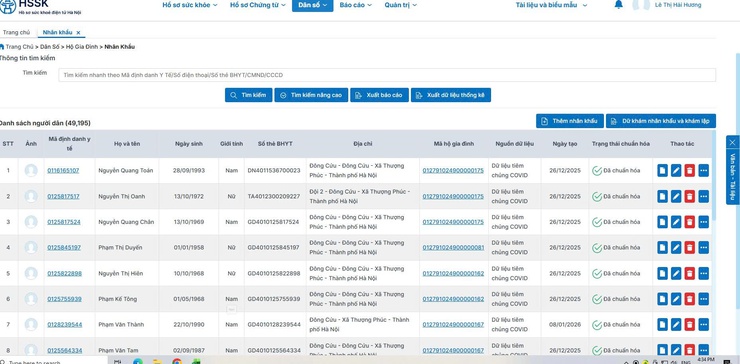This screenshot has width=740, height=364.
Task: Edit Phạm Thị Duyến's row with pencil icon
Action: click(676, 247)
